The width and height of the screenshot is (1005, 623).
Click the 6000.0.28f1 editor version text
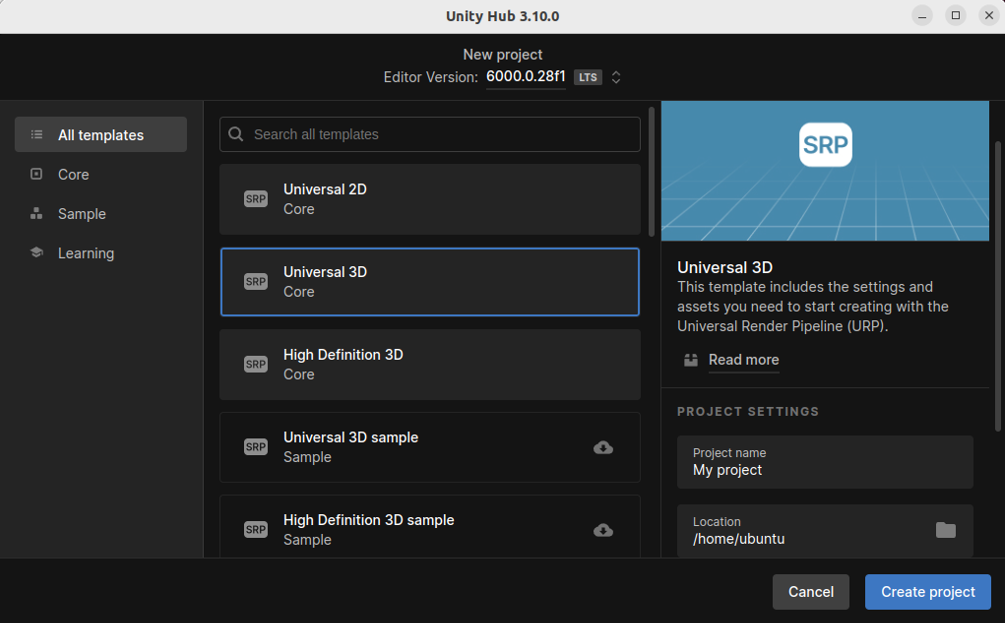click(x=526, y=77)
